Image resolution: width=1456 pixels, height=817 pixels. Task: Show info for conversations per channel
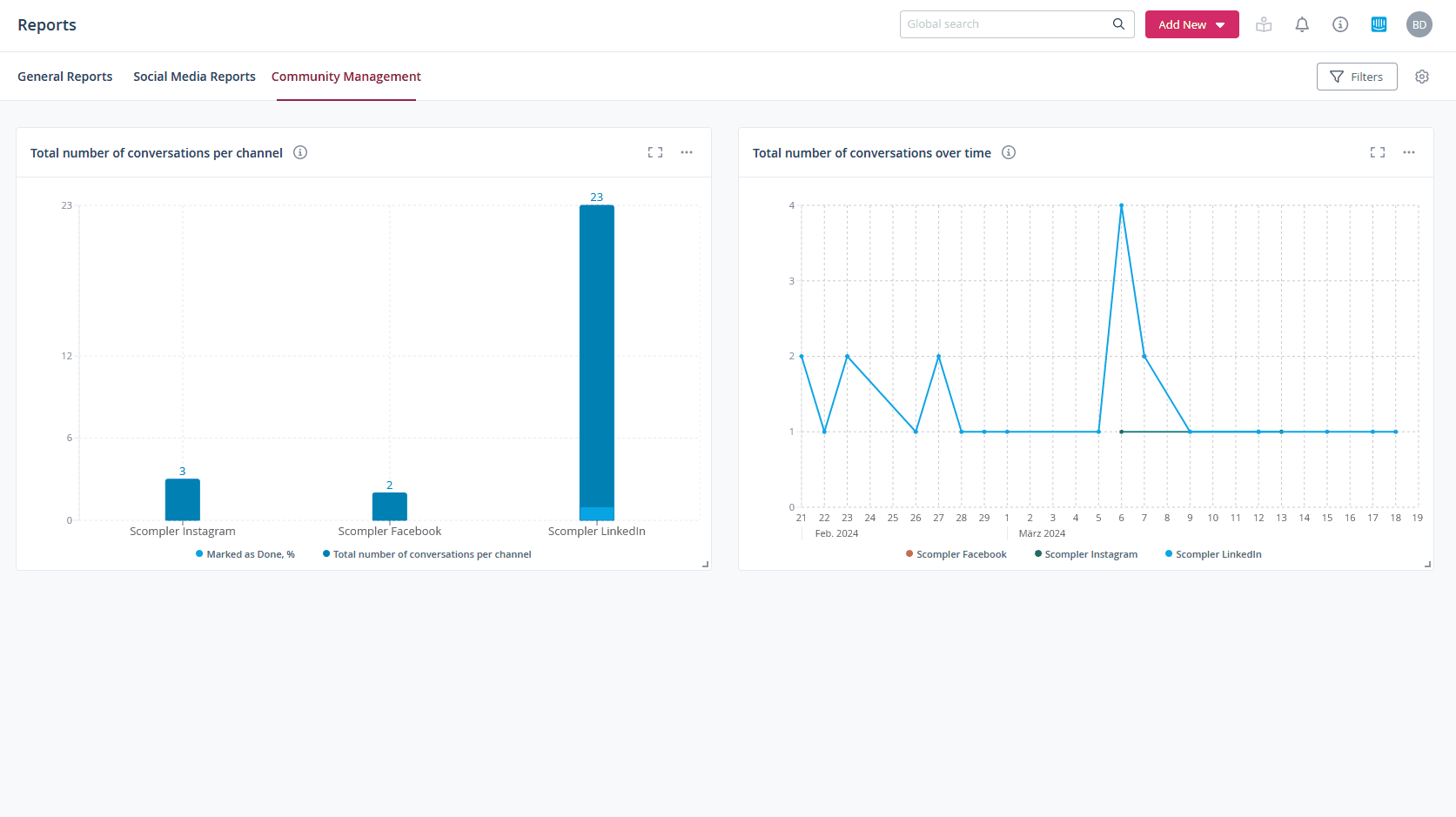tap(300, 152)
